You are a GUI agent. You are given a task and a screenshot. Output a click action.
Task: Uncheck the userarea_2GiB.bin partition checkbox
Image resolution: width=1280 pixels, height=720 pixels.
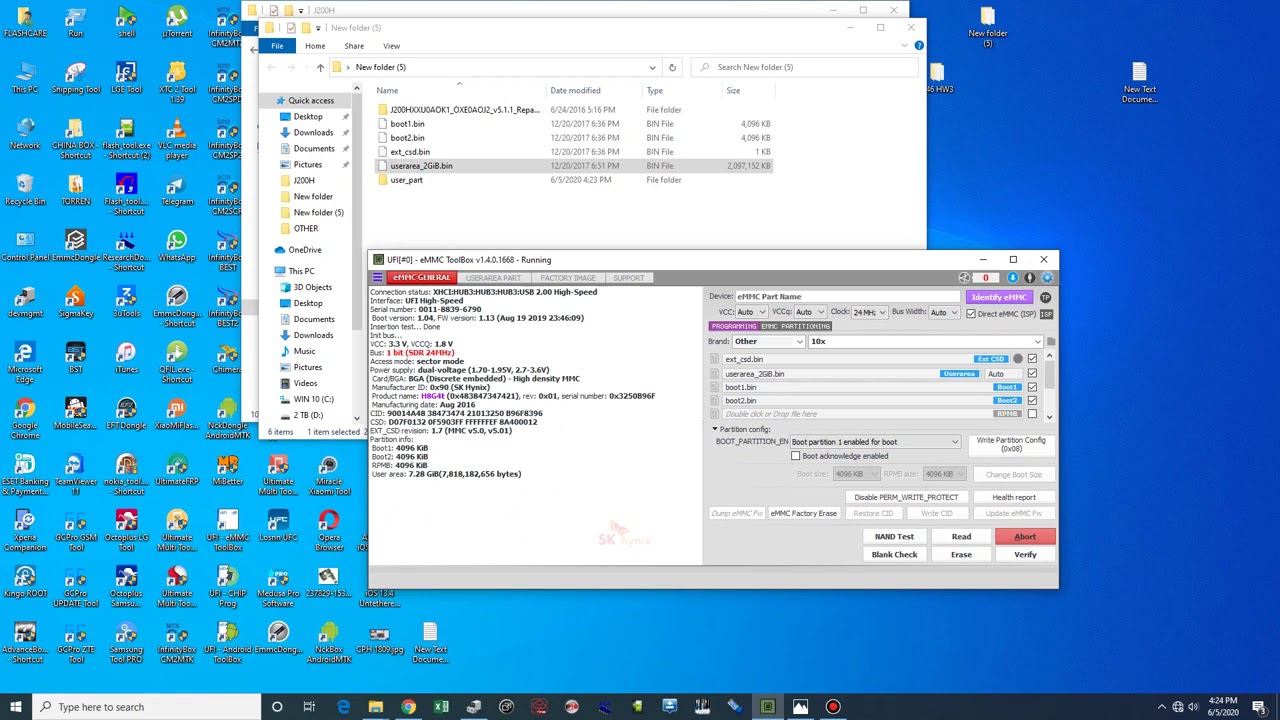[1032, 374]
